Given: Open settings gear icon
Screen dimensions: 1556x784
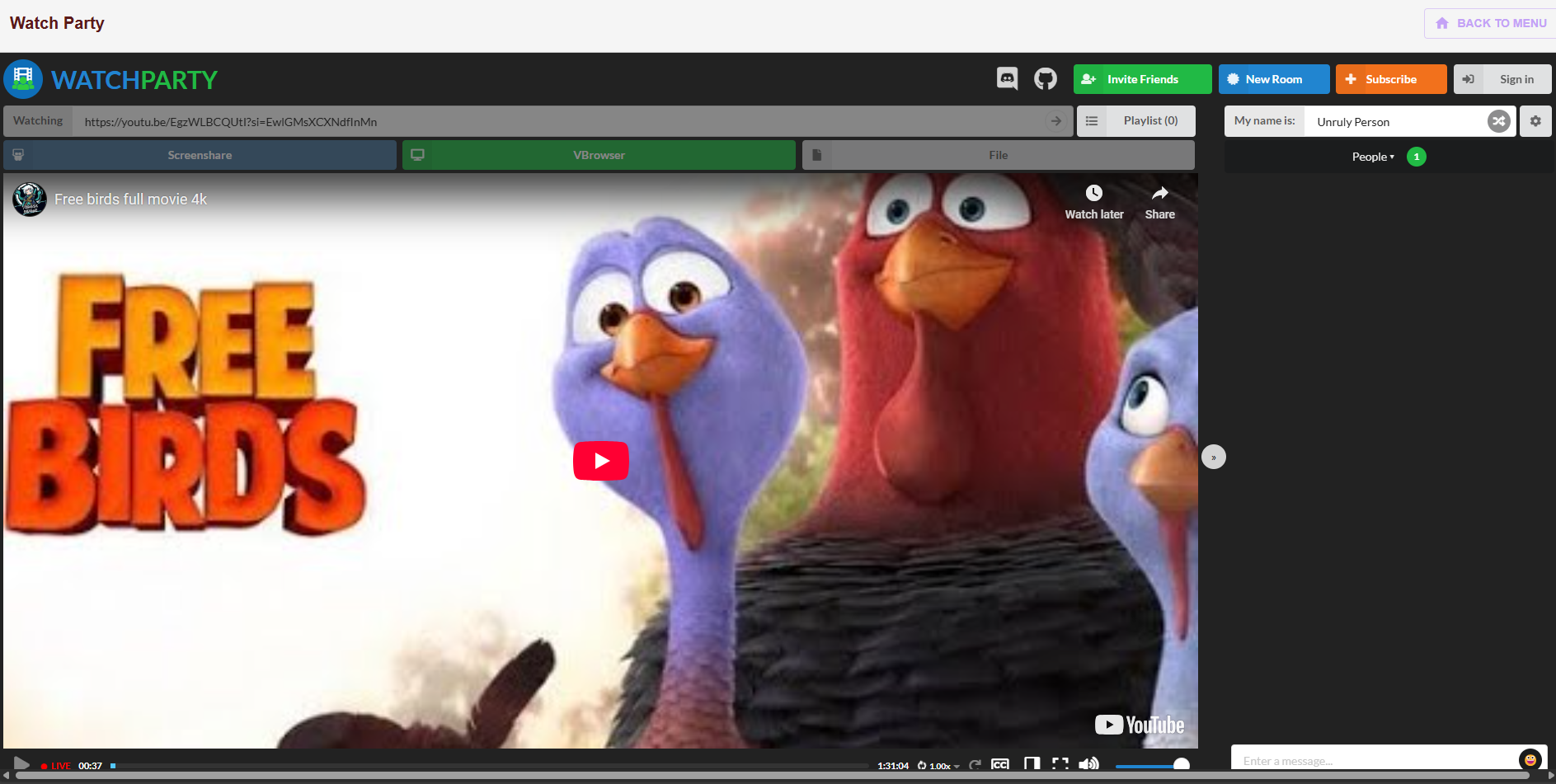Looking at the screenshot, I should [x=1535, y=121].
